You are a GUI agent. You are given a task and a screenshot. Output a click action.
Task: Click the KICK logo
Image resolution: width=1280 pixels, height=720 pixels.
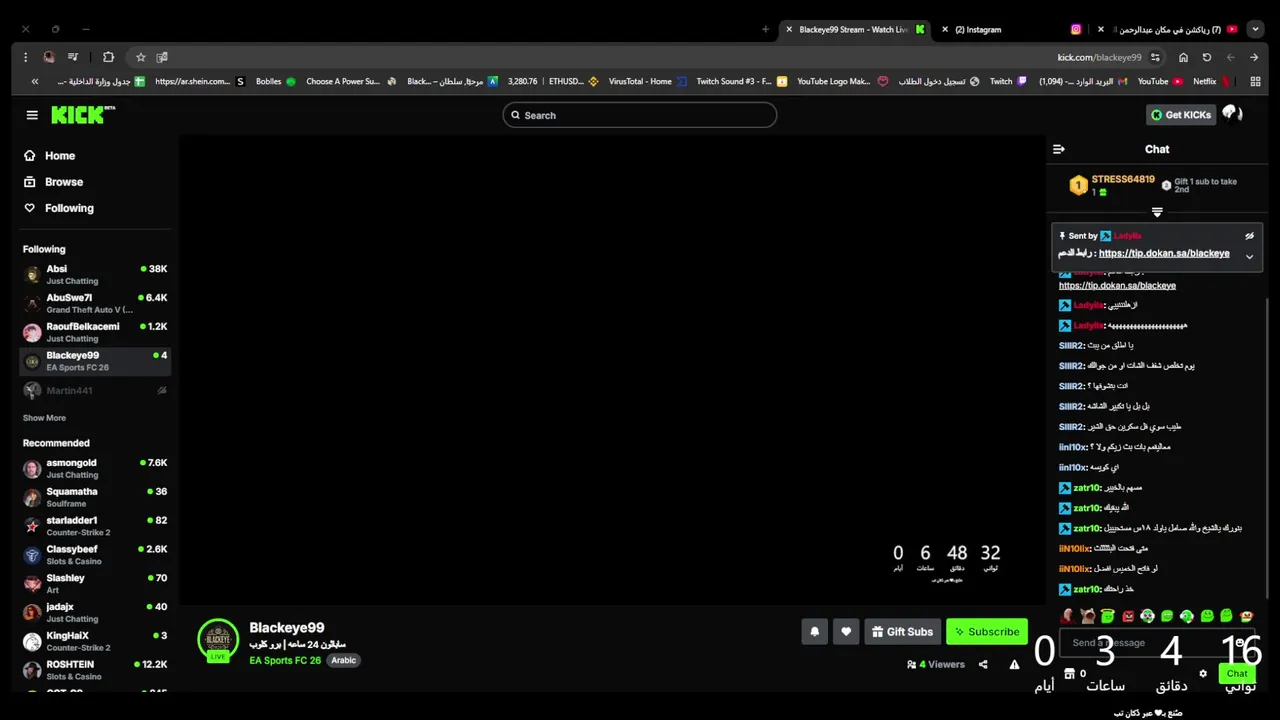coord(82,115)
